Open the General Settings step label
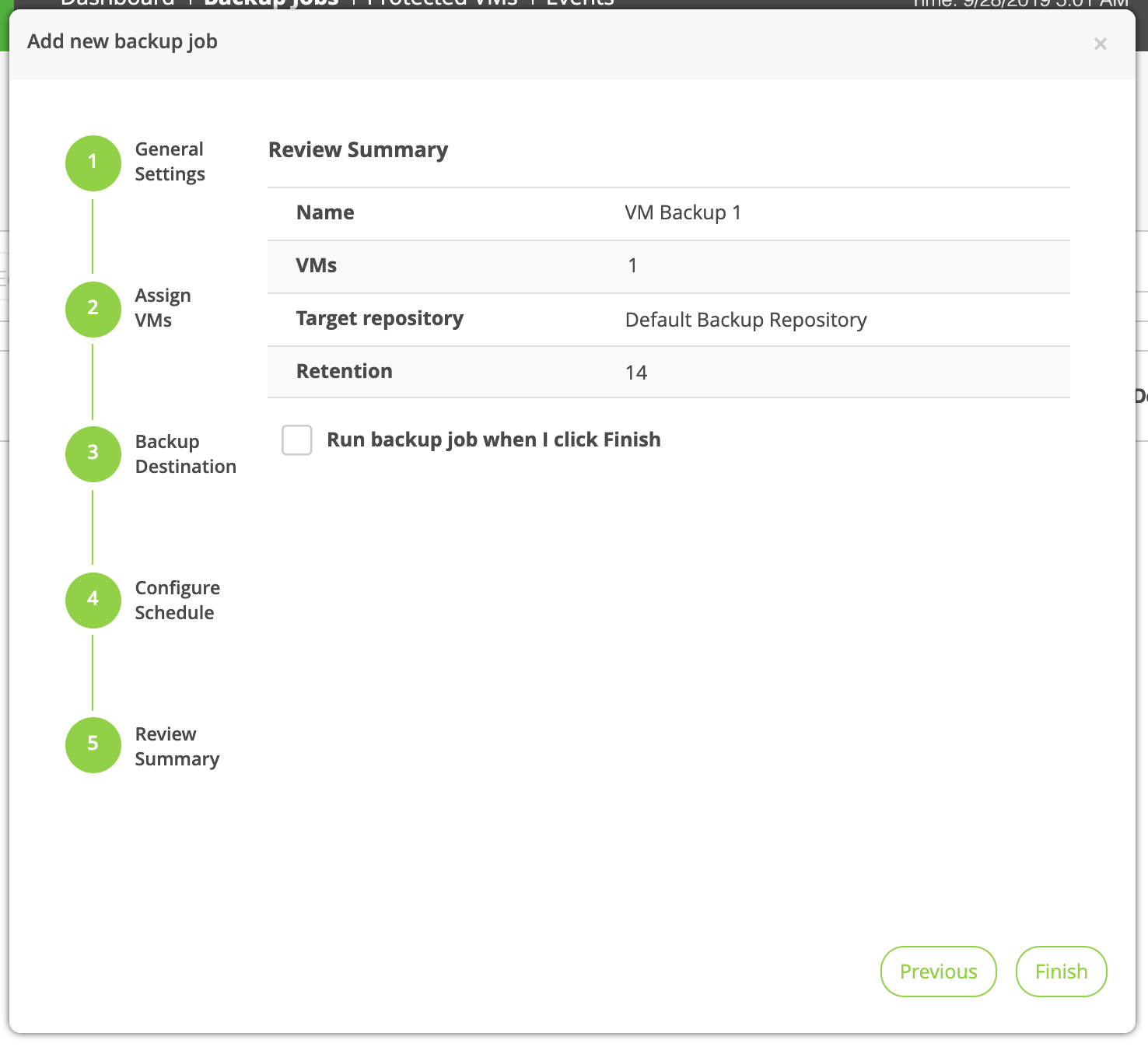This screenshot has height=1047, width=1148. coord(170,162)
